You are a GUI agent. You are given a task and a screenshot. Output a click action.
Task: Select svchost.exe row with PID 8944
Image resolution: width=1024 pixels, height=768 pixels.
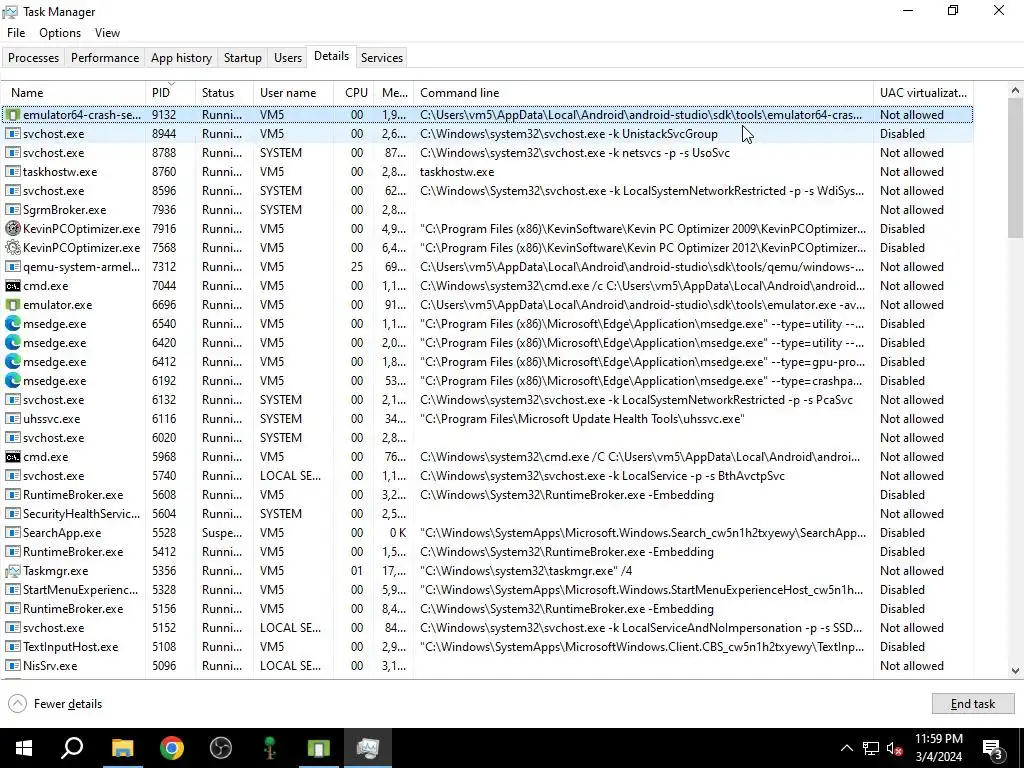487,134
